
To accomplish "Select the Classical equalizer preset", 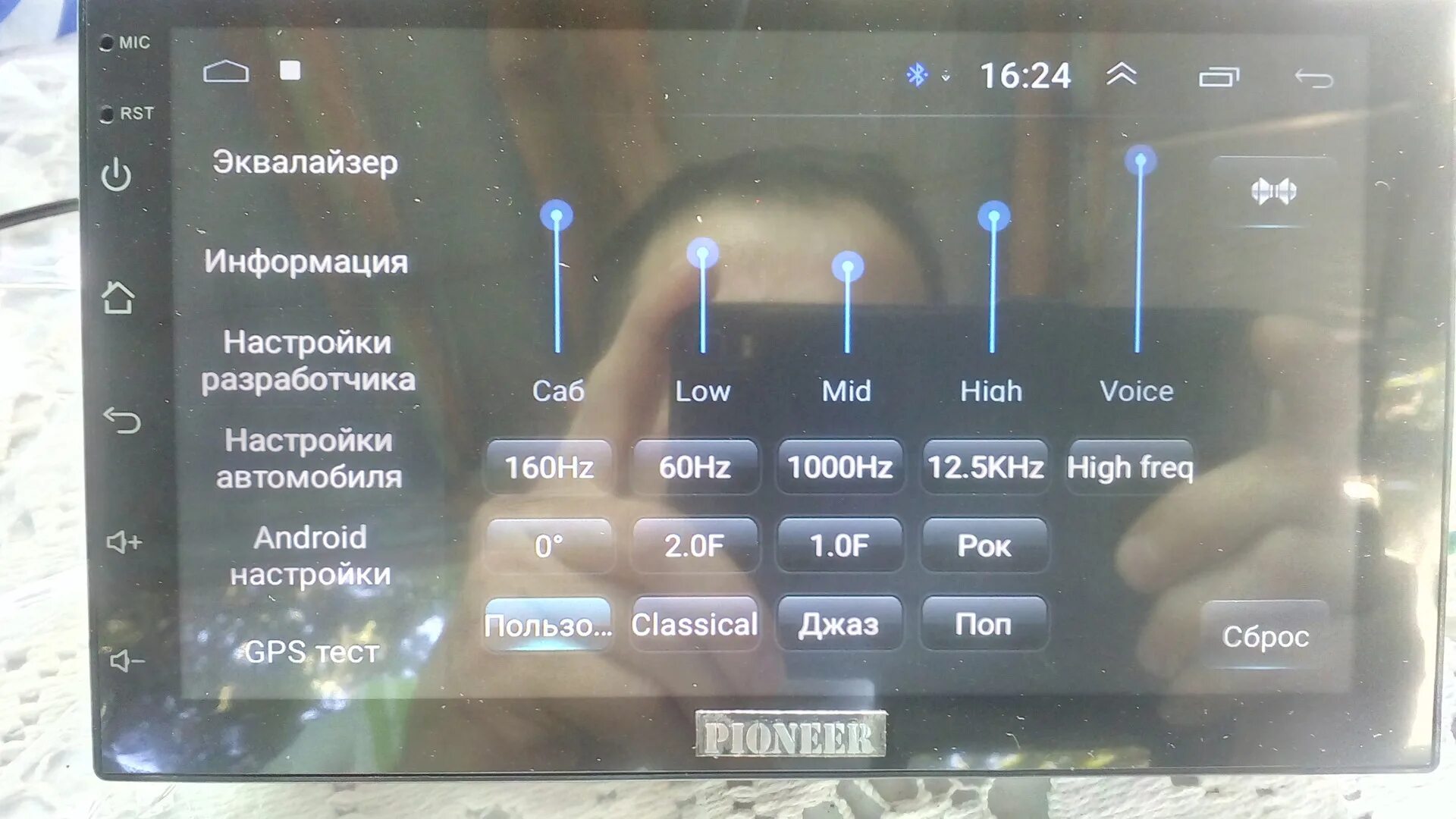I will [x=692, y=624].
